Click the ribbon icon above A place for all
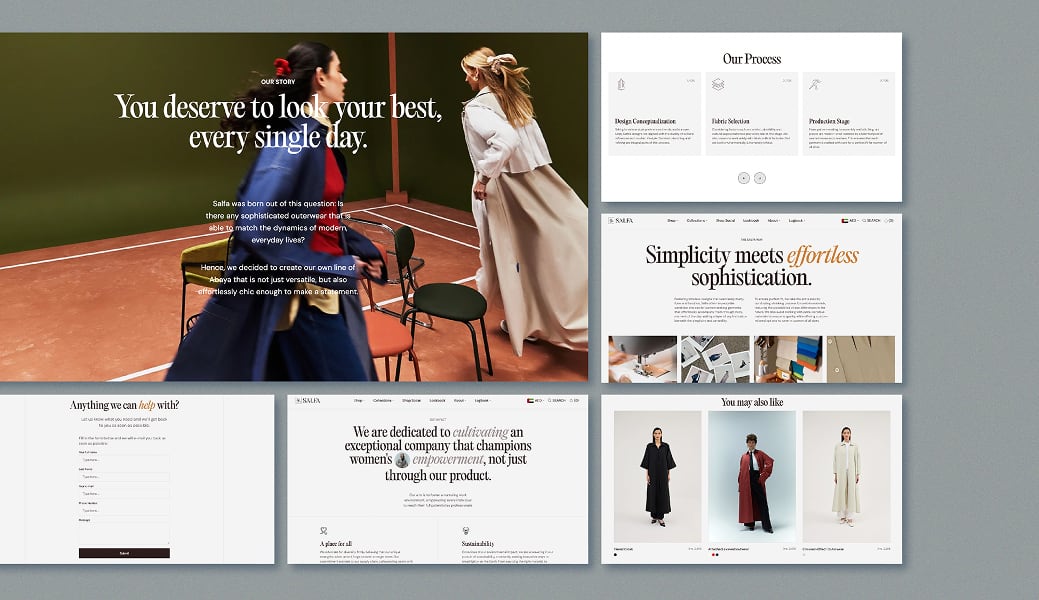The width and height of the screenshot is (1039, 600). click(323, 531)
